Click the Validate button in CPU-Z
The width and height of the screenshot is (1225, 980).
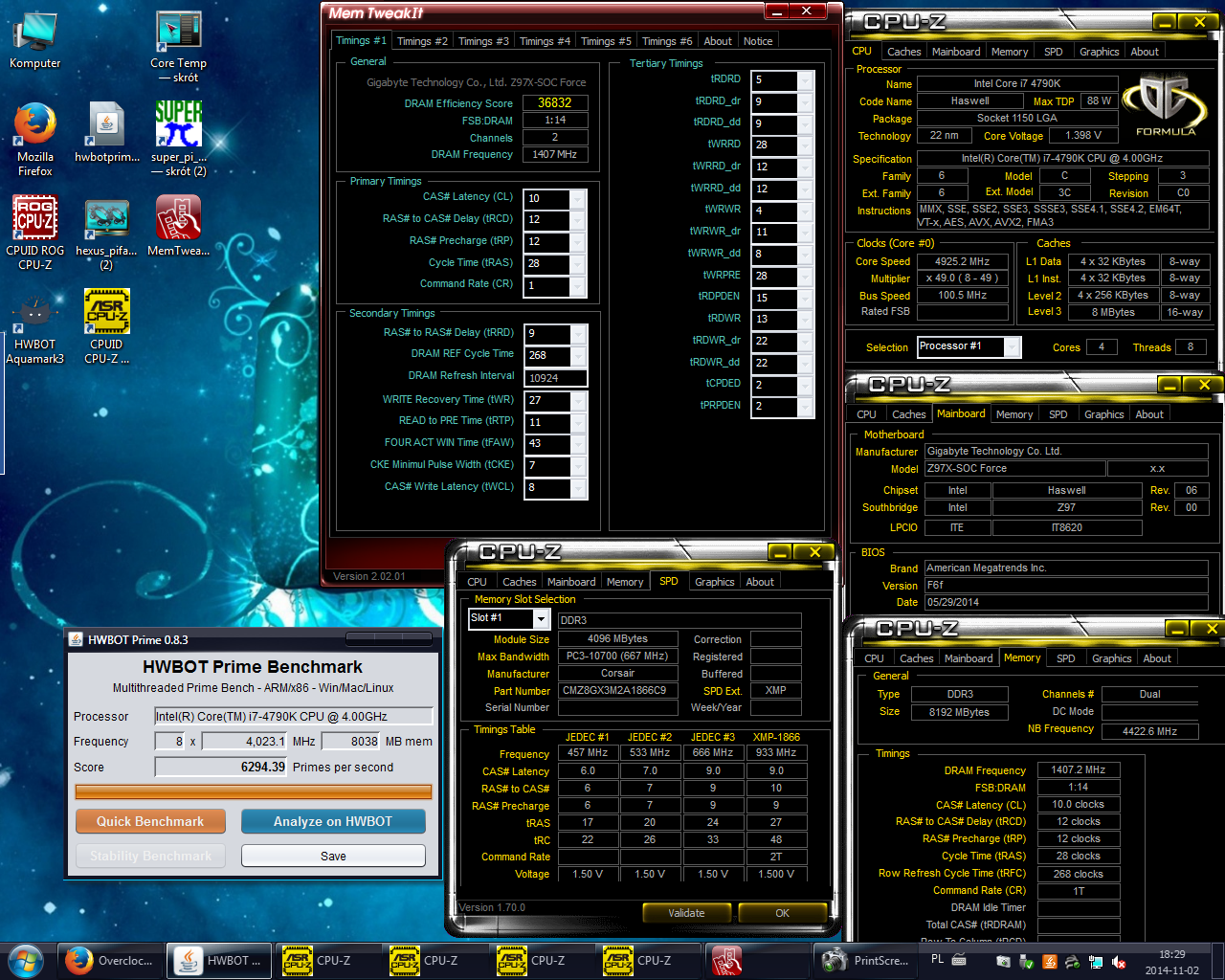[x=686, y=913]
